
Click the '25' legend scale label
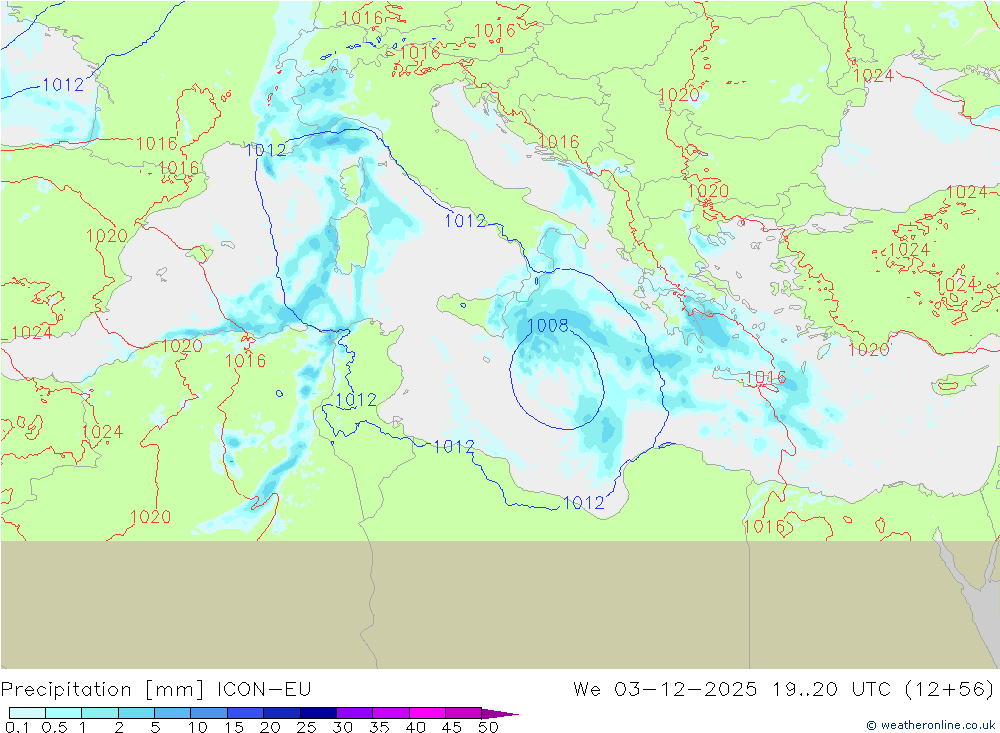point(306,727)
